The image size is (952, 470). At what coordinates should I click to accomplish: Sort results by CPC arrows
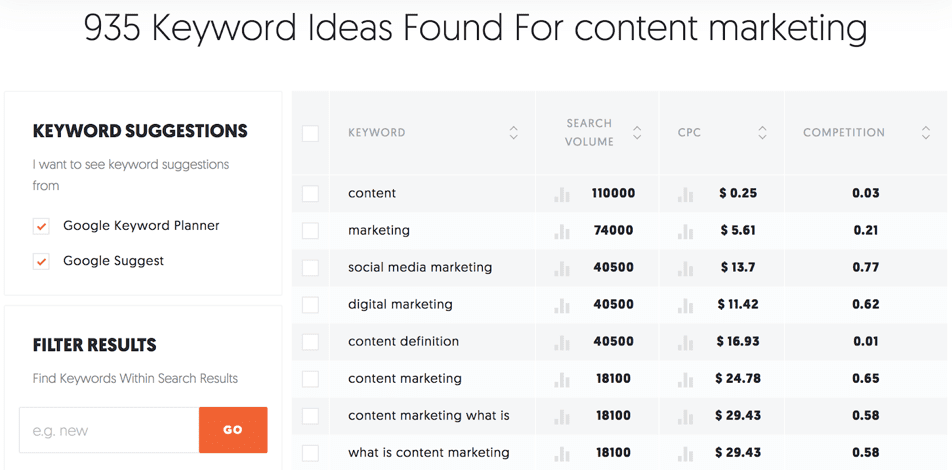(x=762, y=133)
